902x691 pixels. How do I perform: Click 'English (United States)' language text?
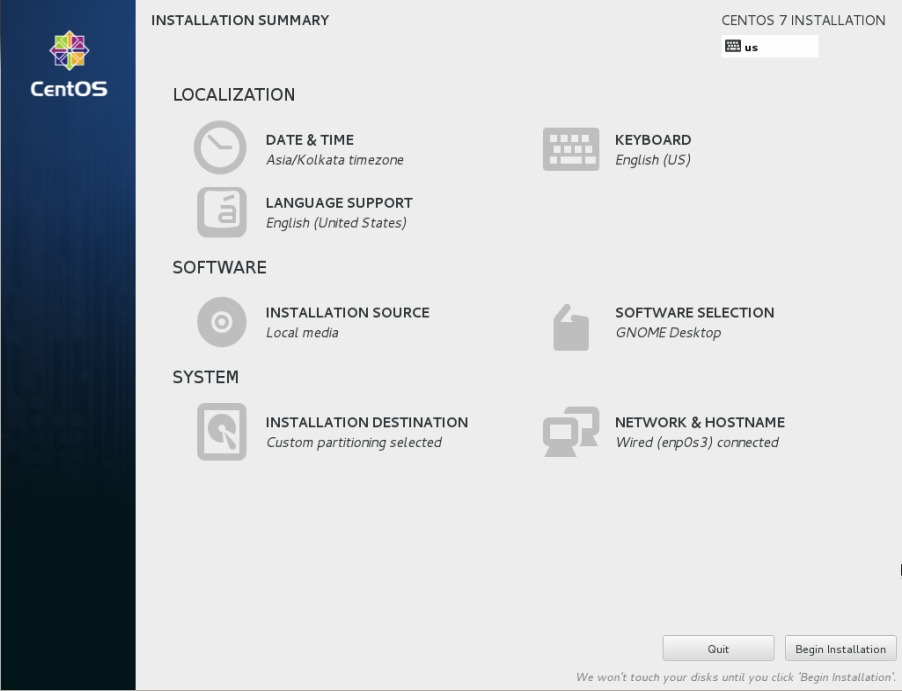click(336, 223)
